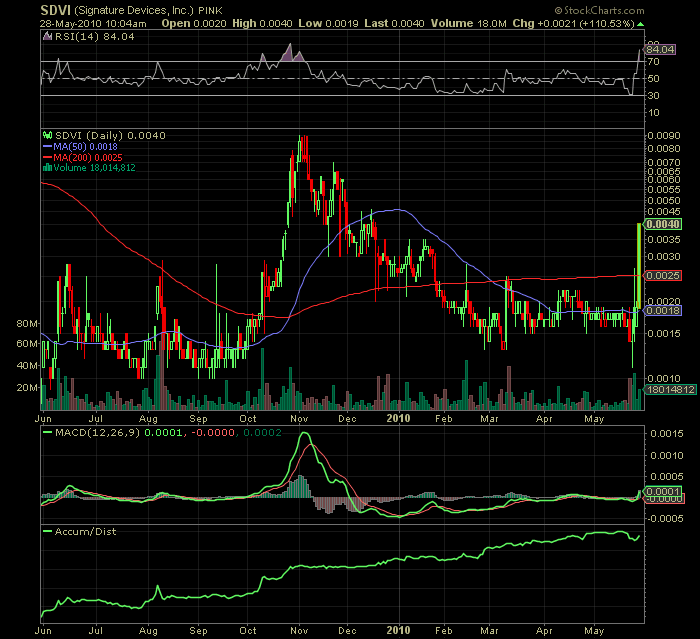The image size is (700, 639).
Task: Click the 0.0015 label on MACD axis
Action: [x=667, y=434]
